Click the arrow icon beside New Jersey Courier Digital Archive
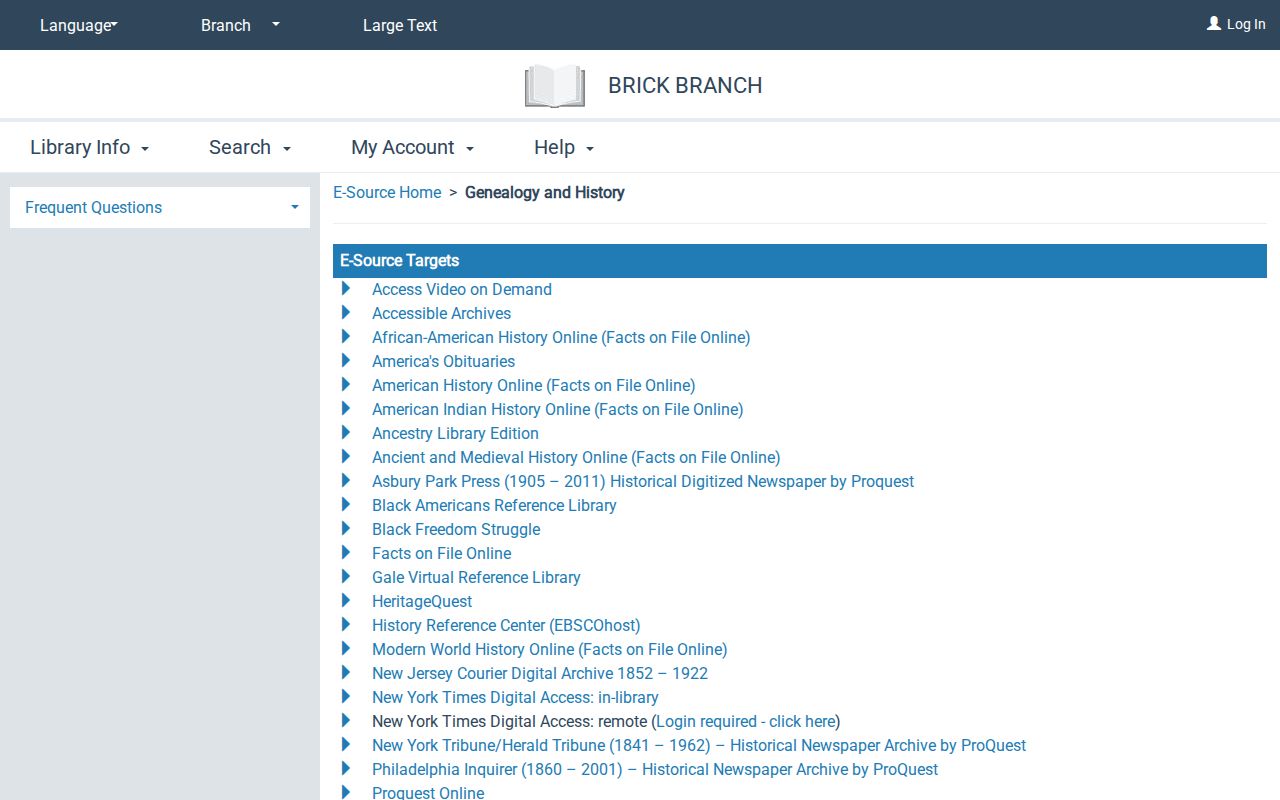 [346, 672]
